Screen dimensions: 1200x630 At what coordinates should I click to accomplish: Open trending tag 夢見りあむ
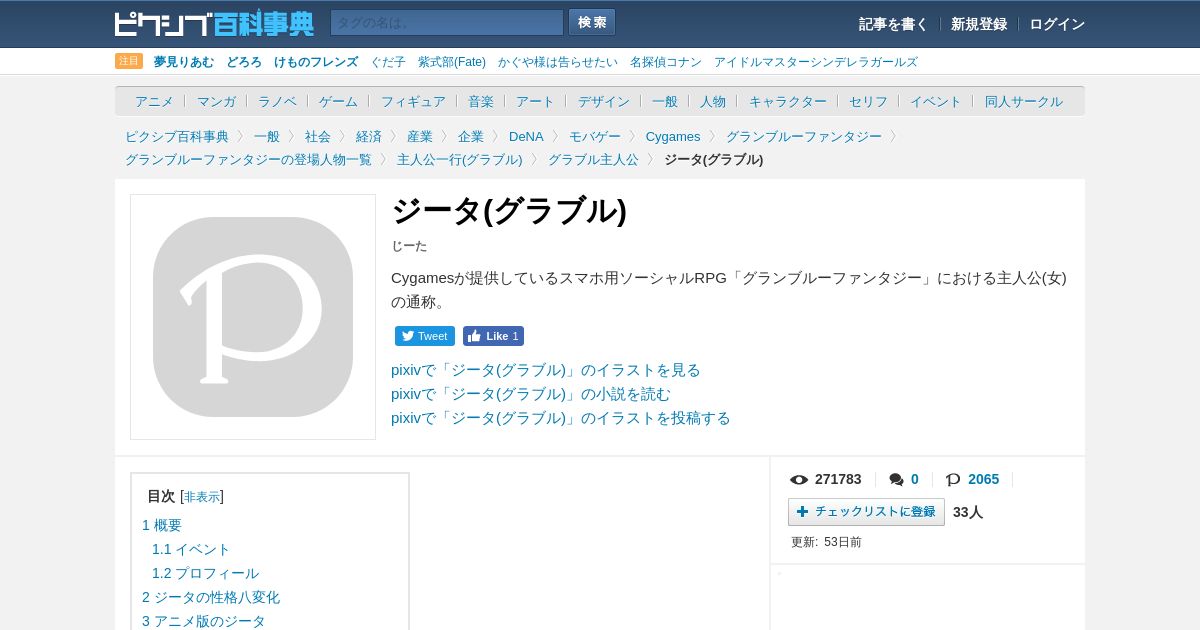pos(184,62)
